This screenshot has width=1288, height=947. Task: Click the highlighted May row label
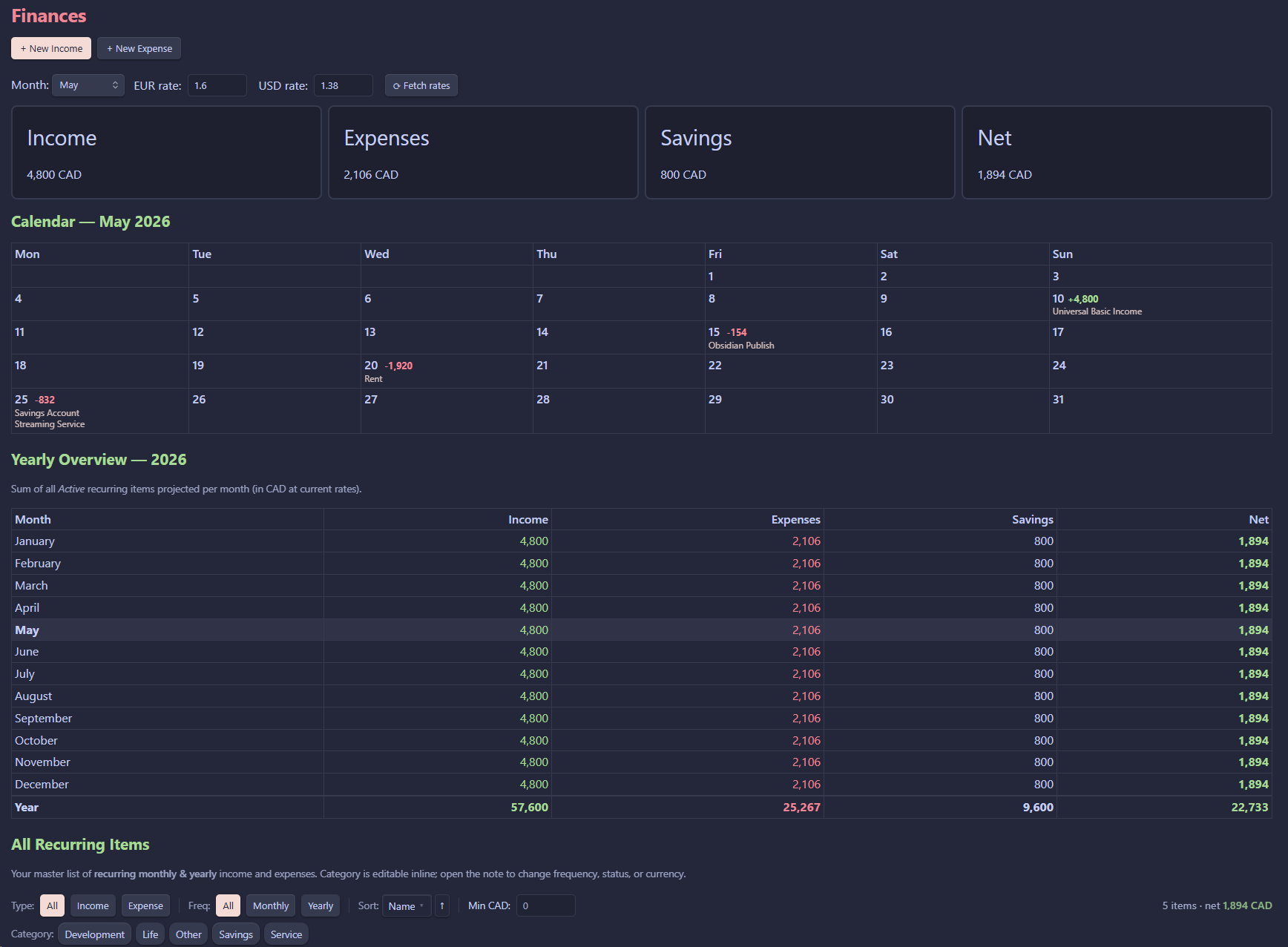[x=27, y=630]
